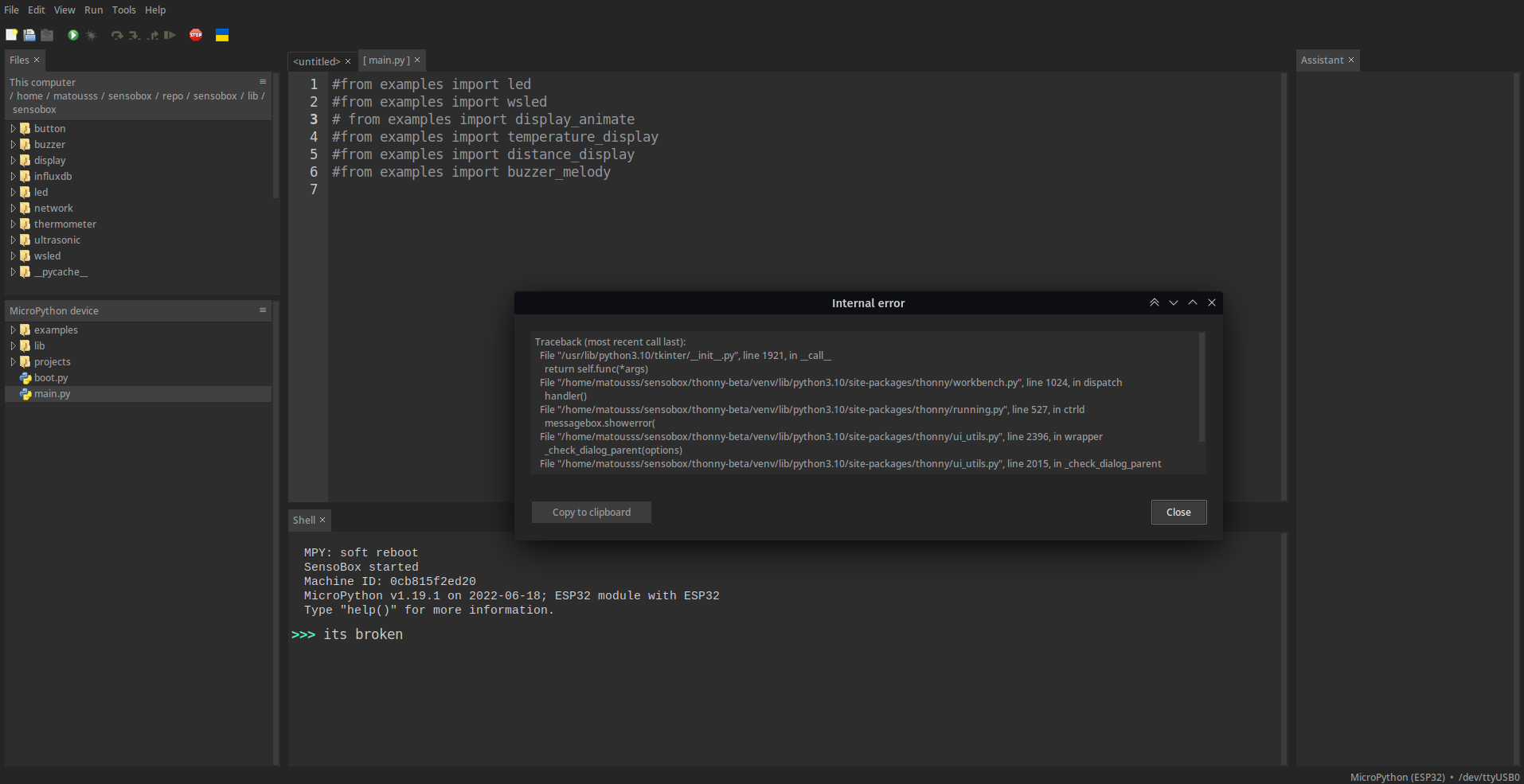This screenshot has width=1524, height=784.
Task: Expand the button folder in Files panel
Action: tap(14, 128)
